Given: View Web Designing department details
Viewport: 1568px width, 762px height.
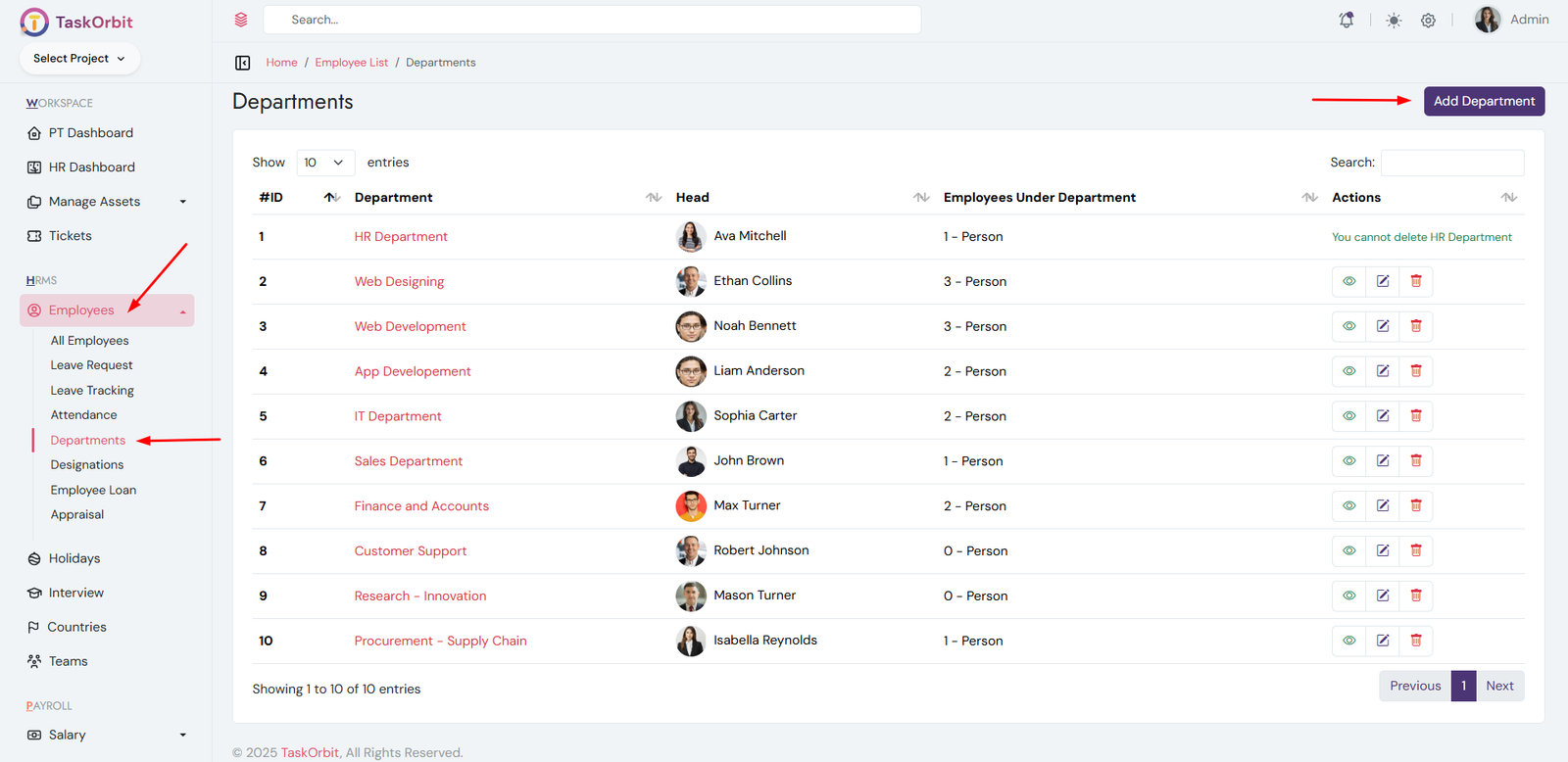Looking at the screenshot, I should point(1349,281).
